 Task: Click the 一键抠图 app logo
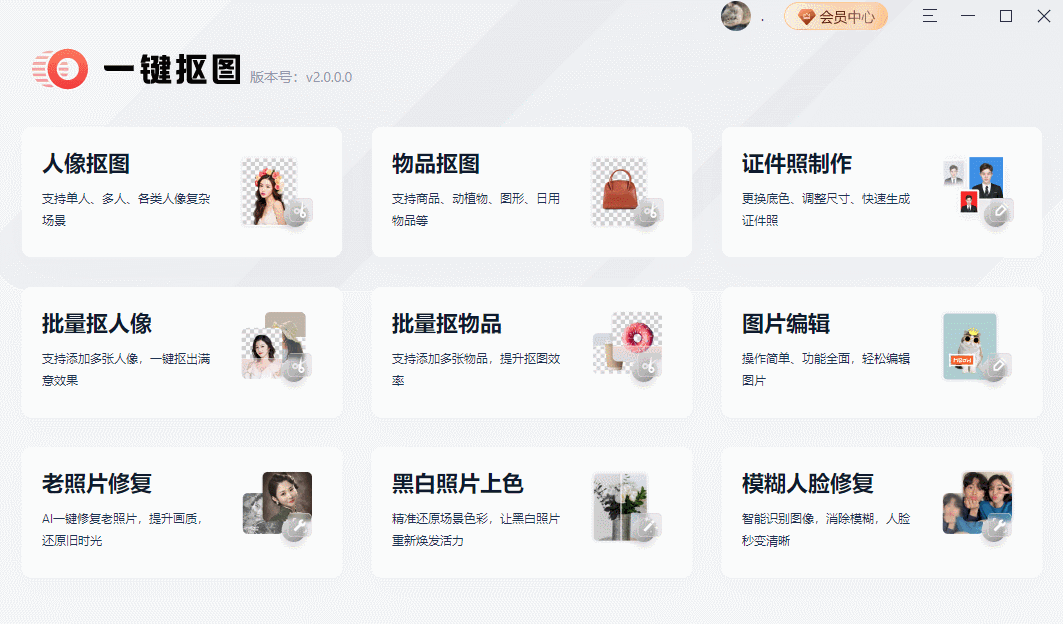click(60, 69)
